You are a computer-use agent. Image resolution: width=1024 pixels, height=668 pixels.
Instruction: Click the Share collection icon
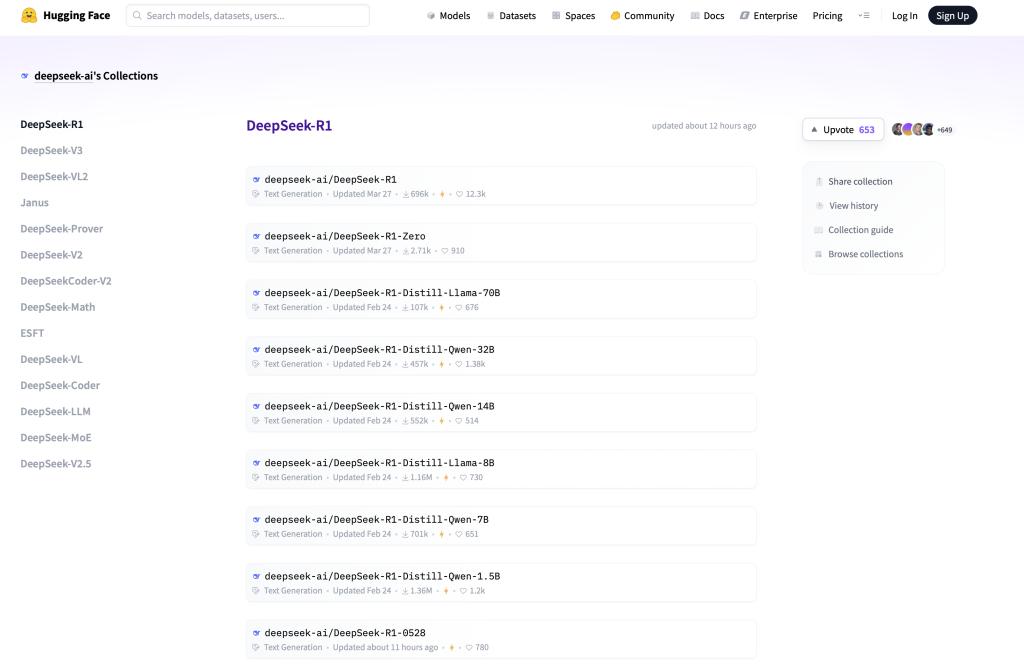(x=819, y=181)
